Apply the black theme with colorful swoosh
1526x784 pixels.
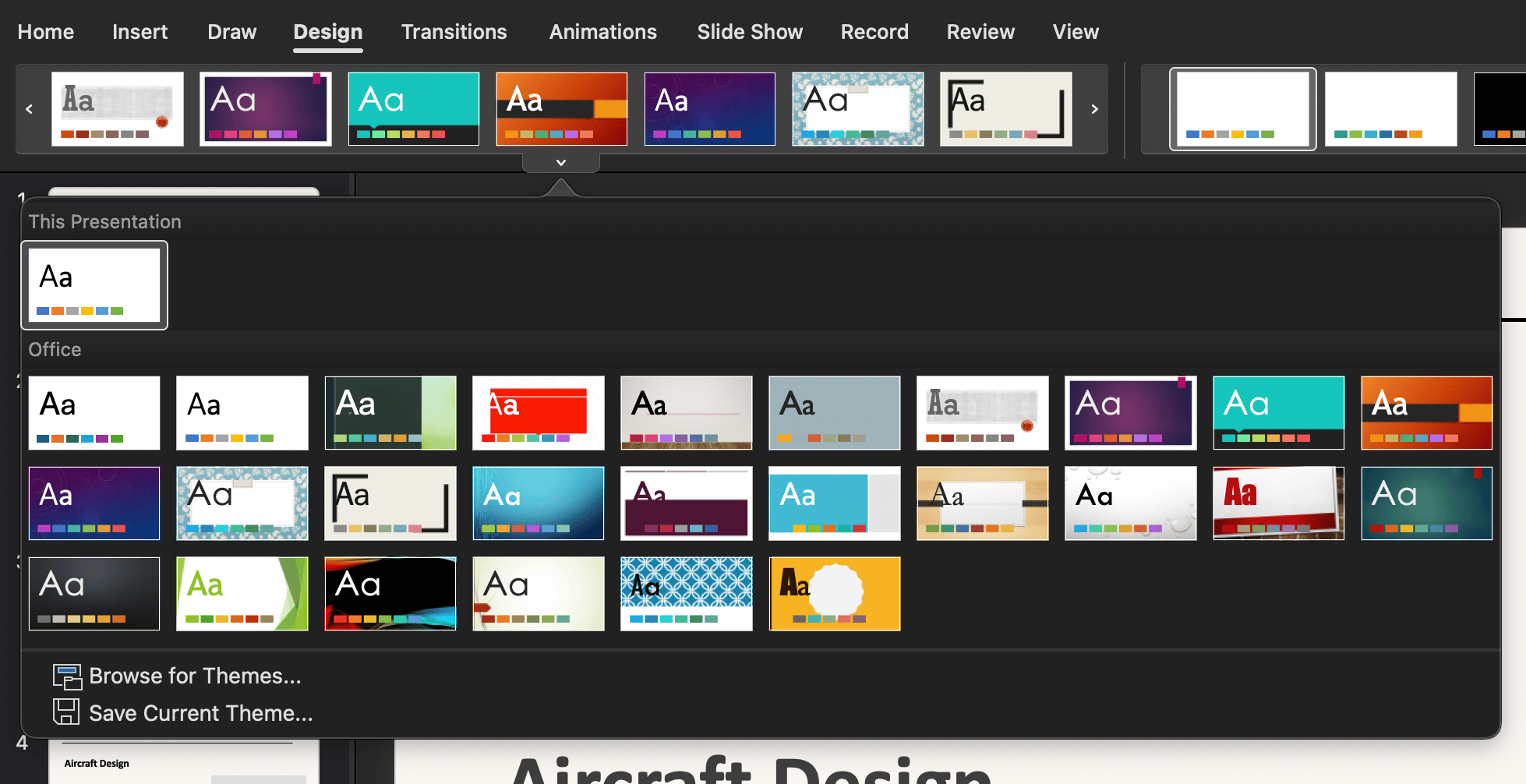point(390,594)
